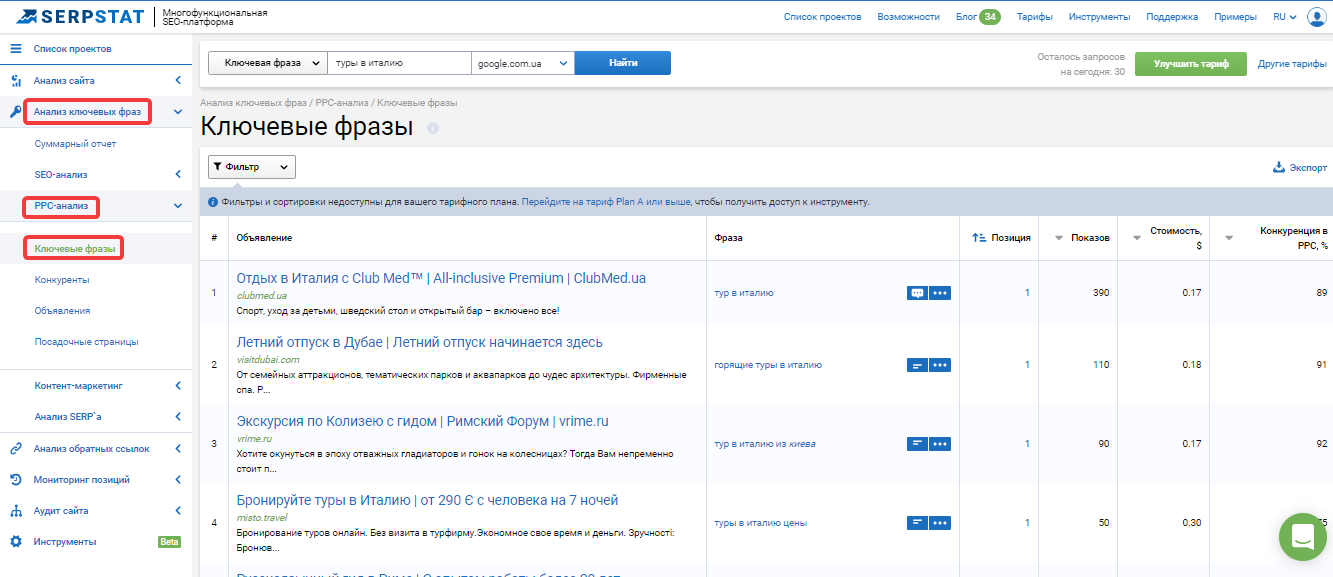Open Тарифы in top navigation
The width and height of the screenshot is (1333, 577).
tap(1034, 17)
